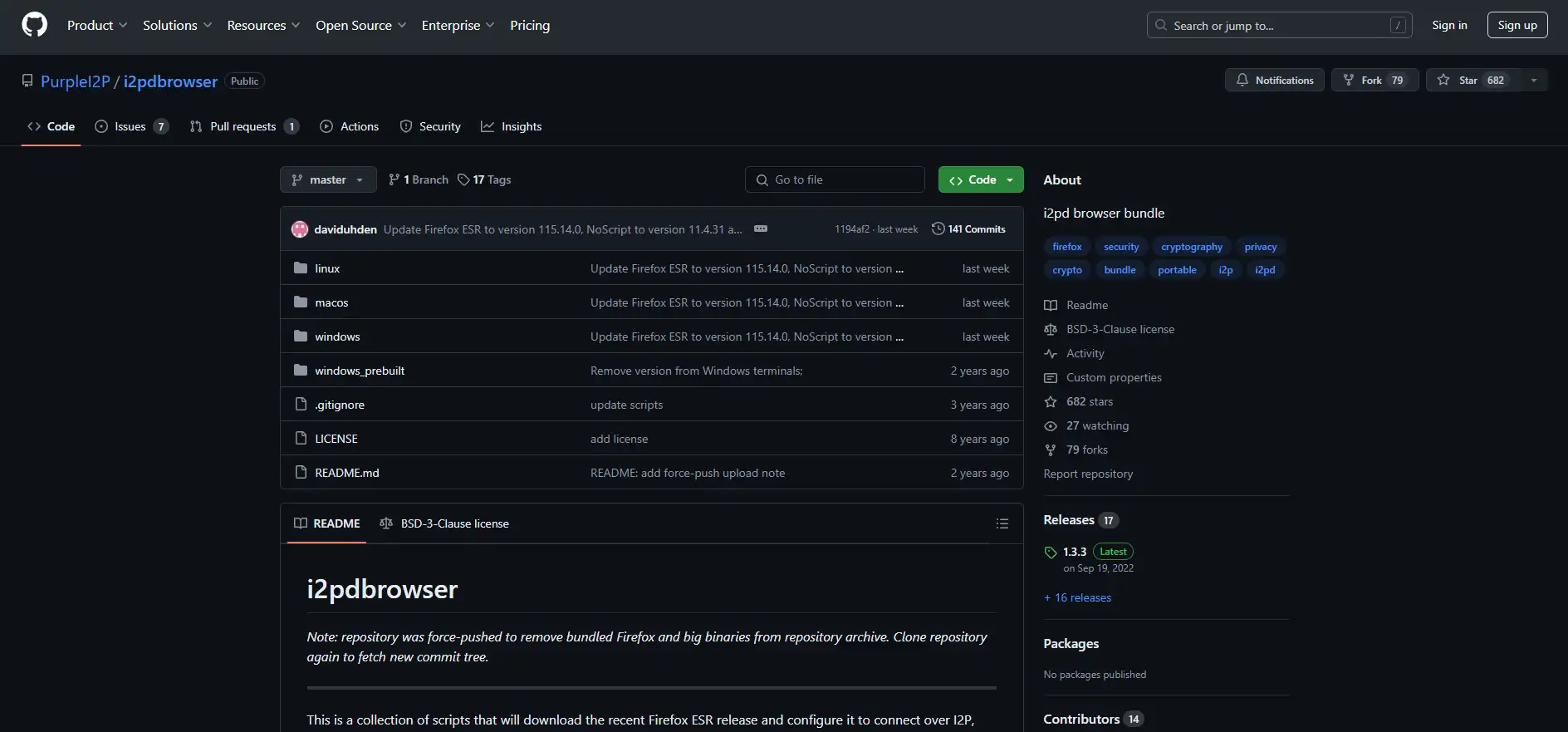Fork the repository with Fork button
The height and width of the screenshot is (732, 1568).
(x=1374, y=80)
